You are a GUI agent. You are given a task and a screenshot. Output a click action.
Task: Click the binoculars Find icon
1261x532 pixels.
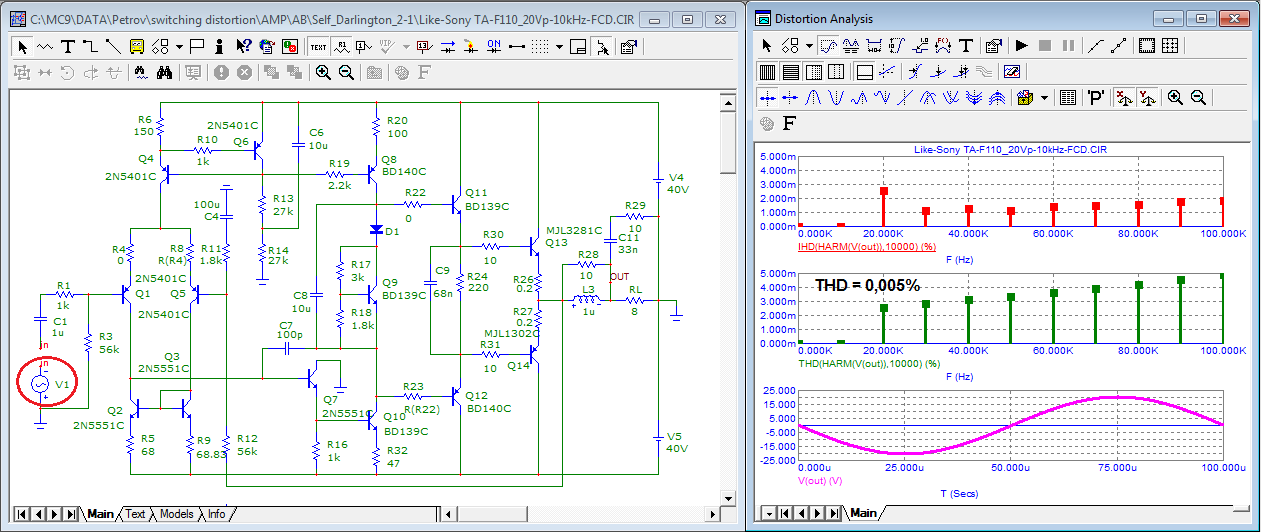coord(165,72)
